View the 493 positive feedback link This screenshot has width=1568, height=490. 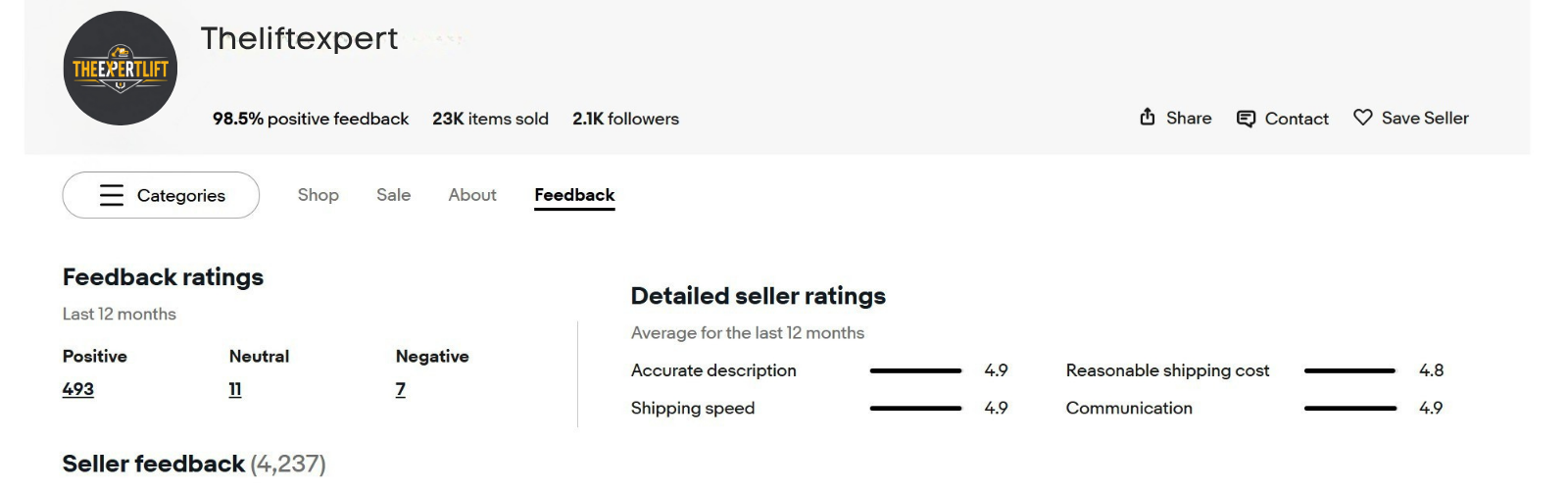pos(78,389)
